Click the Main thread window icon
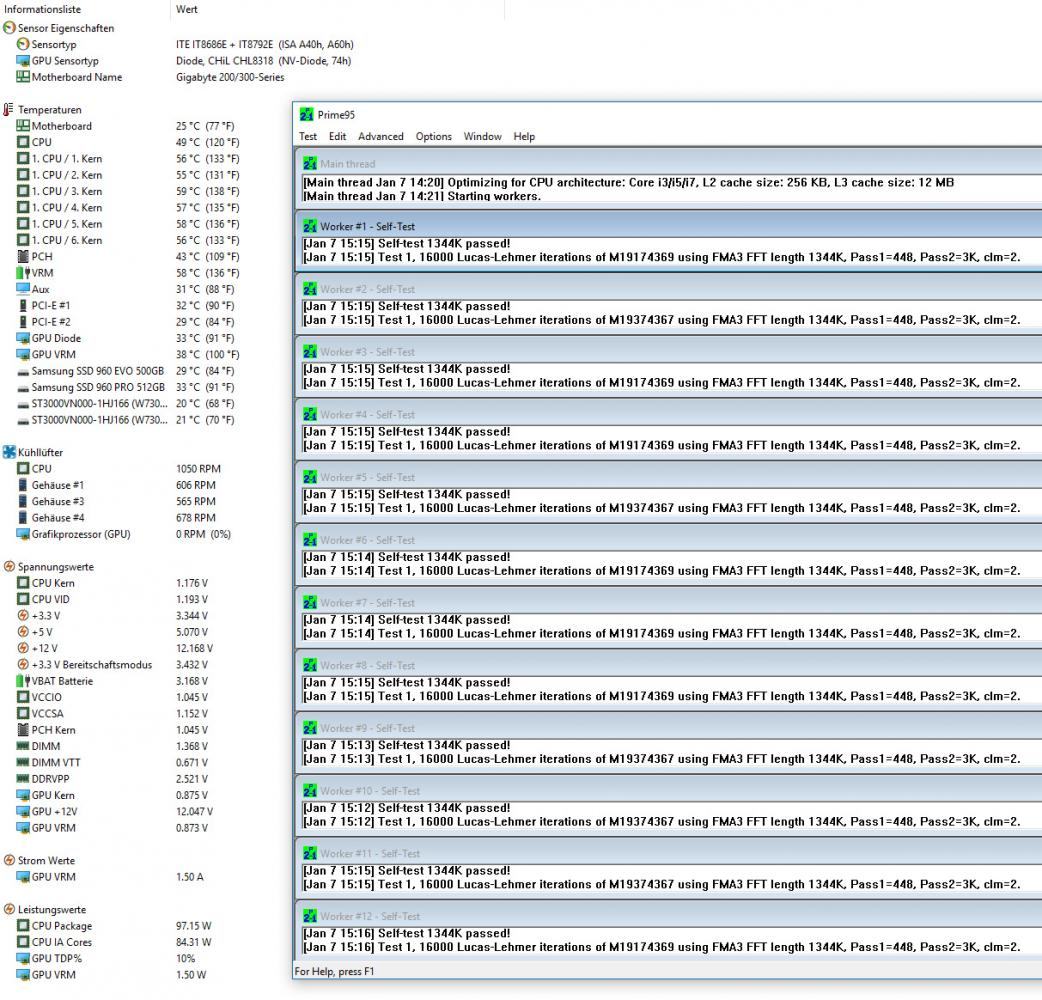This screenshot has width=1042, height=1000. click(x=310, y=163)
